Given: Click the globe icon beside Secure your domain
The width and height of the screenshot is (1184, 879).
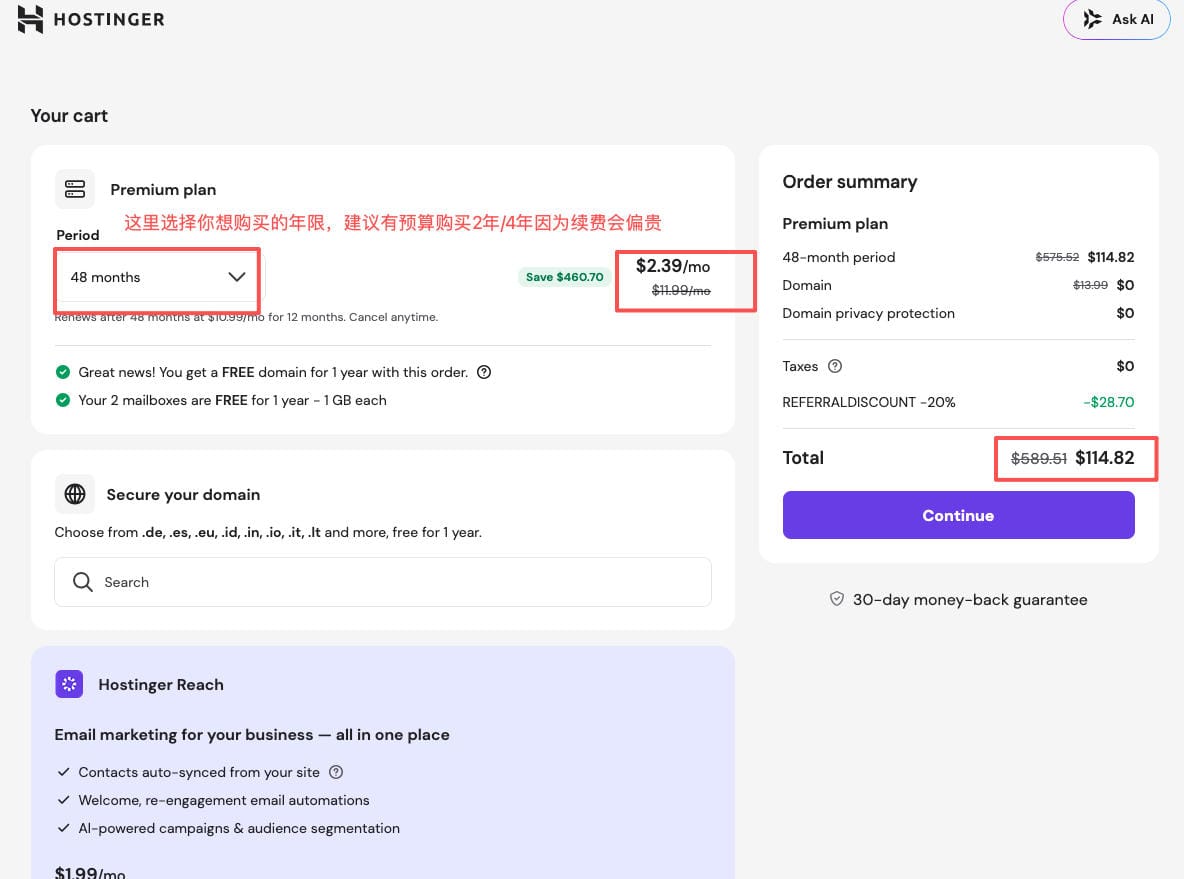Looking at the screenshot, I should (75, 494).
